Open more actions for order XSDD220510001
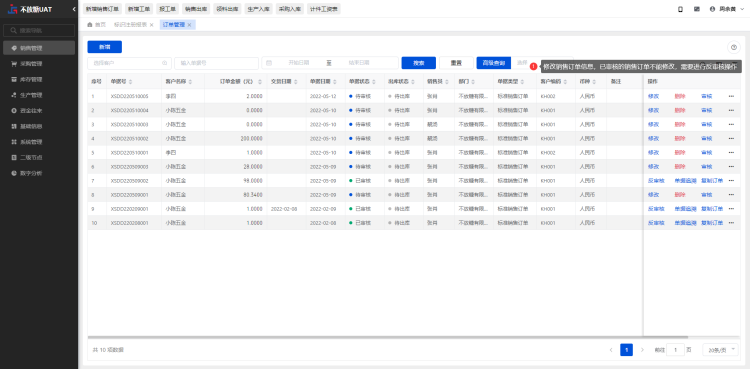This screenshot has height=369, width=750. 731,152
